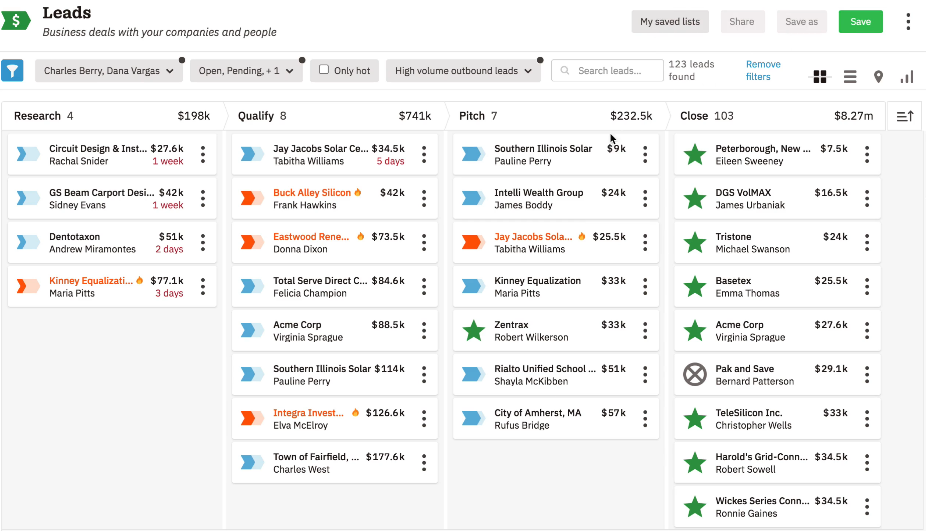Open the Peterborough, New lead title
The width and height of the screenshot is (926, 531).
click(763, 149)
